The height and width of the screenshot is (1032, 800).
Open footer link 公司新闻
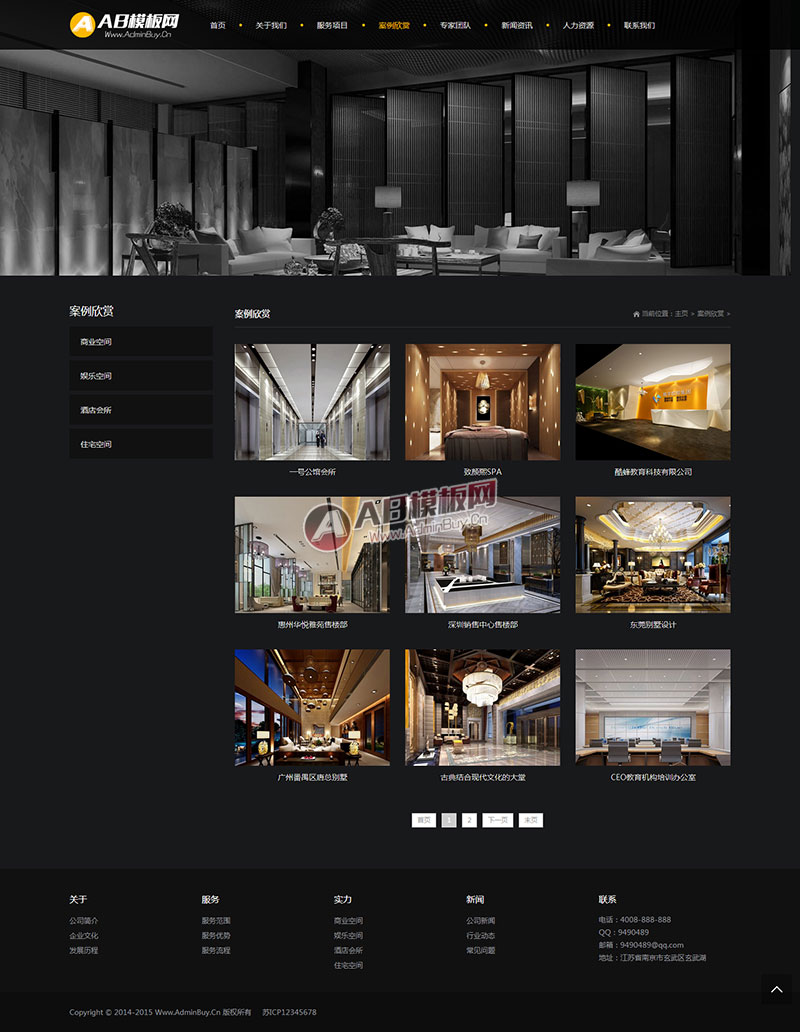tap(481, 921)
